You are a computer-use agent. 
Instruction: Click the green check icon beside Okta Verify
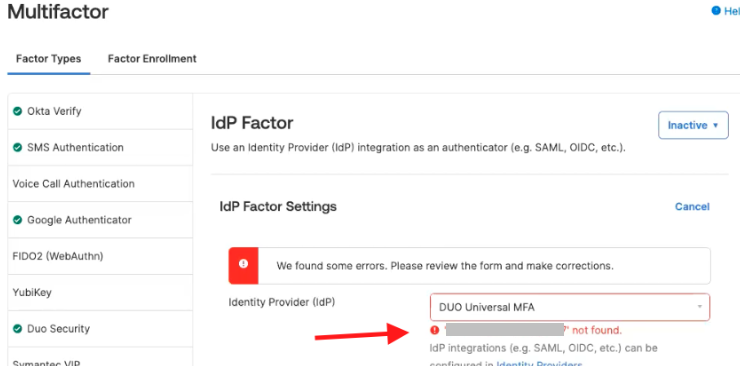(17, 111)
